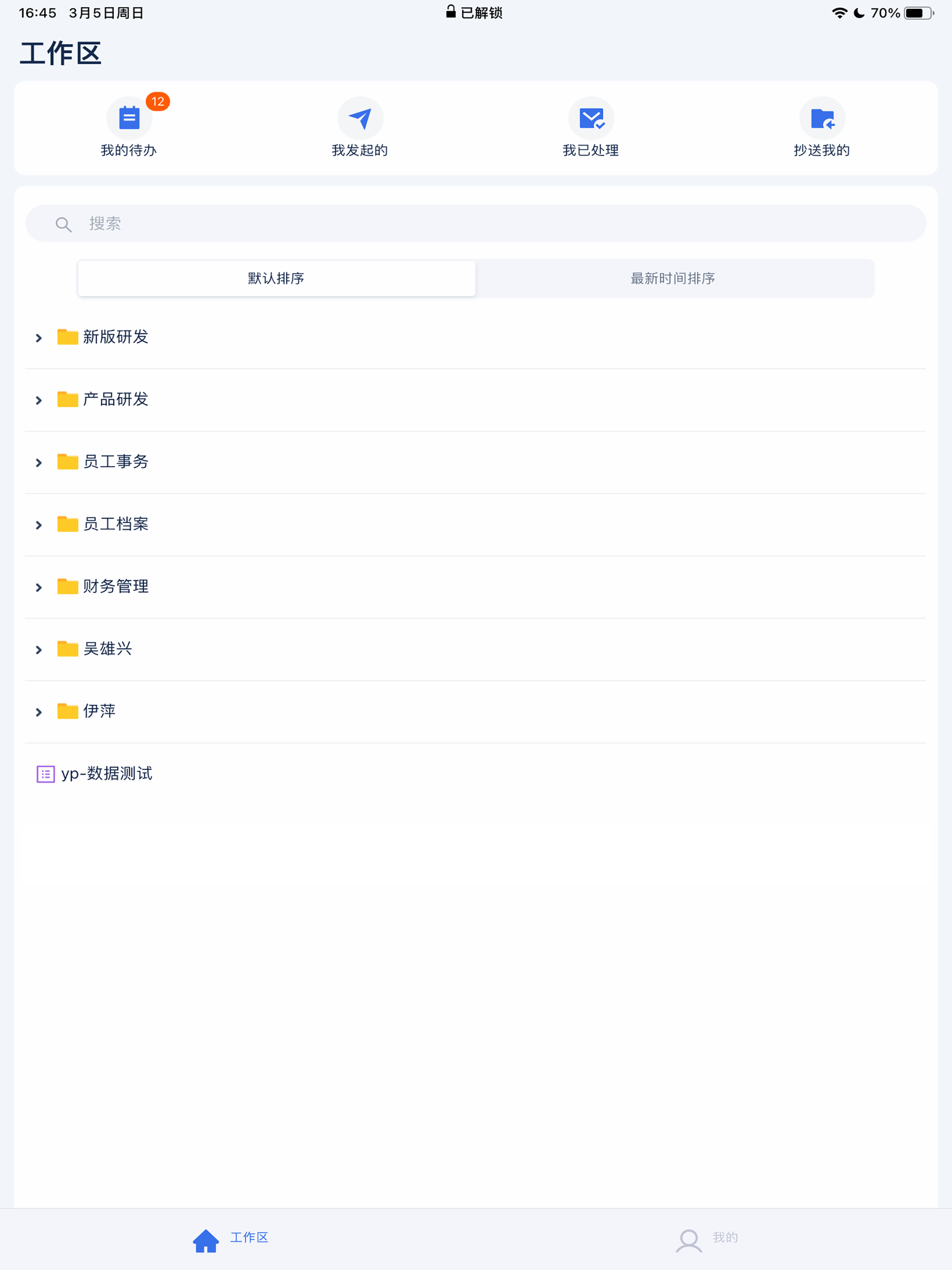Tap the Wi-Fi status icon
The image size is (952, 1270).
coord(840,13)
